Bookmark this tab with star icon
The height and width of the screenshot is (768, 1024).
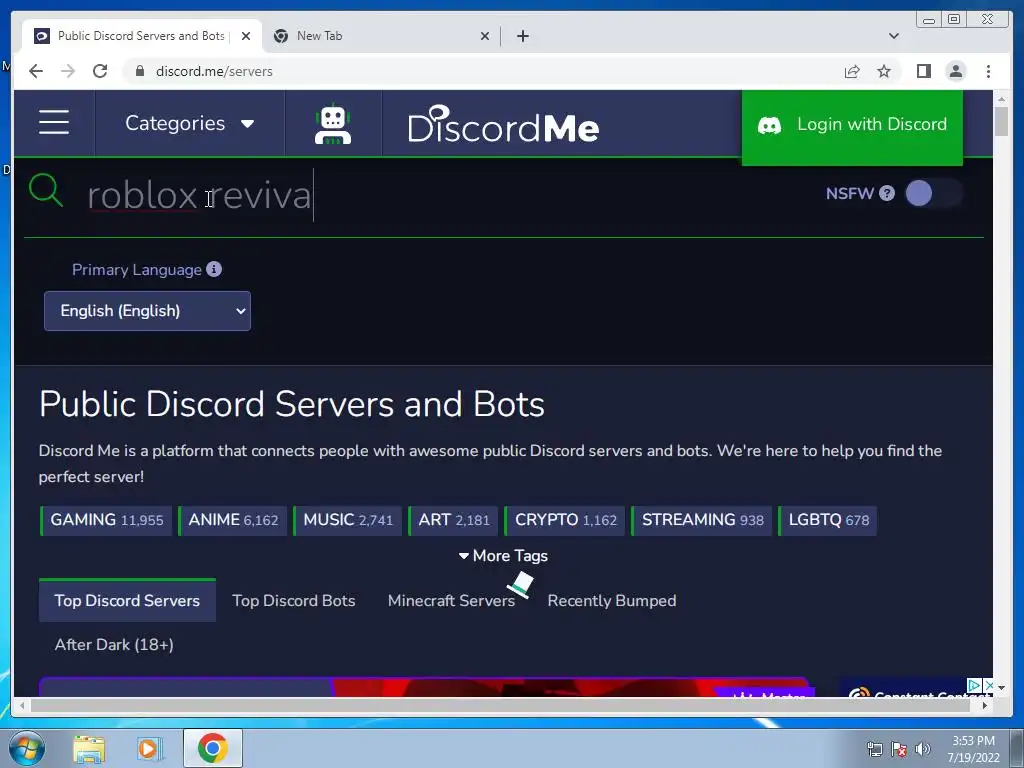click(884, 71)
